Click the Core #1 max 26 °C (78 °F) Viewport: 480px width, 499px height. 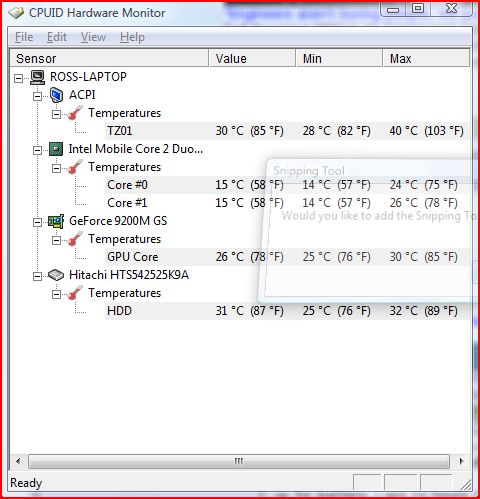click(x=424, y=203)
